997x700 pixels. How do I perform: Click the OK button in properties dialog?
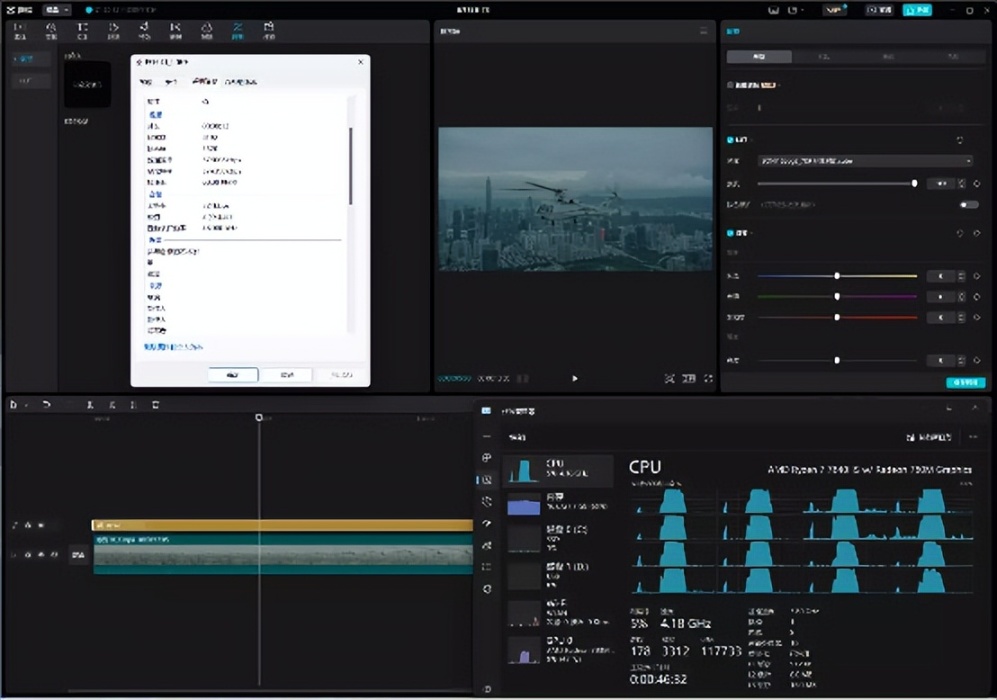tap(233, 375)
